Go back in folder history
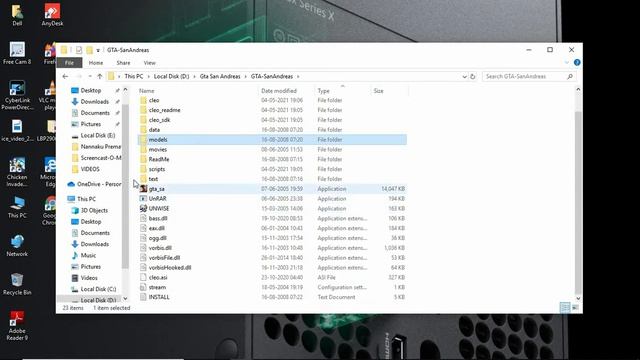 coord(65,76)
